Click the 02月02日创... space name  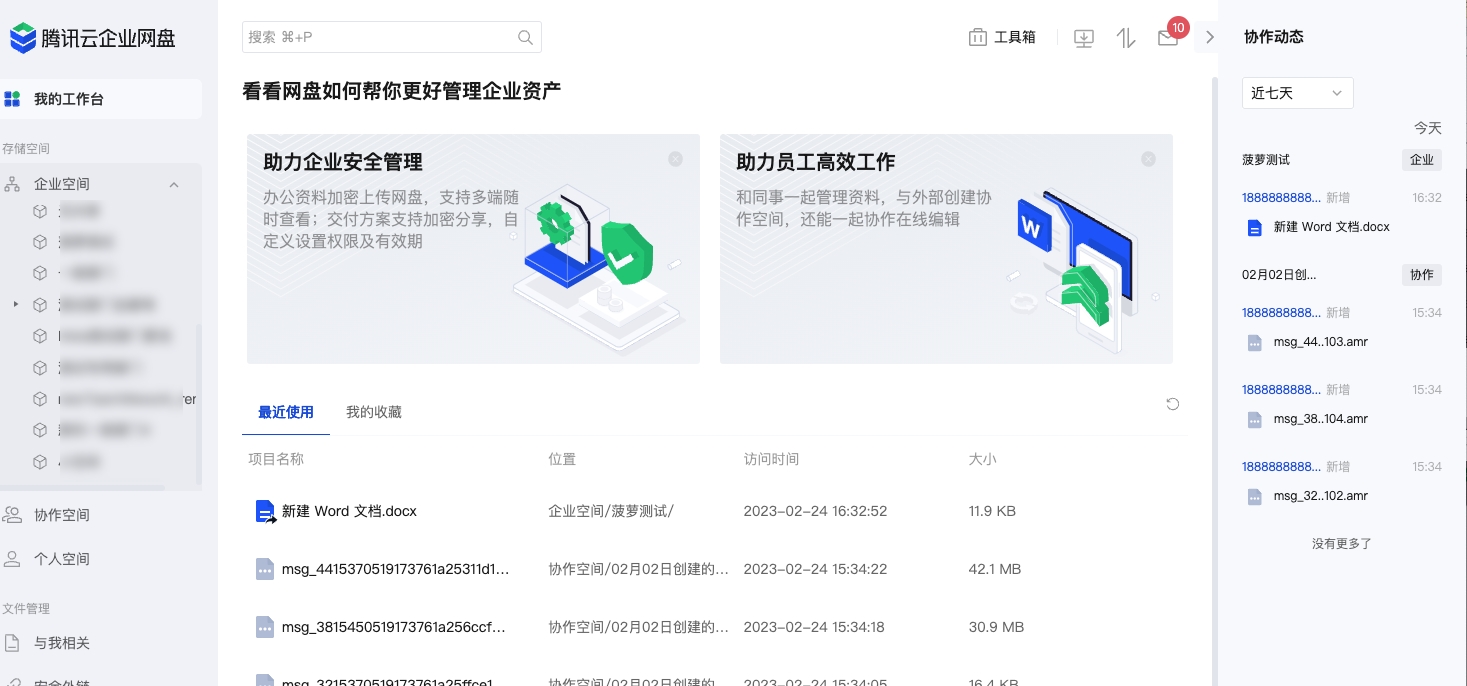click(1279, 275)
